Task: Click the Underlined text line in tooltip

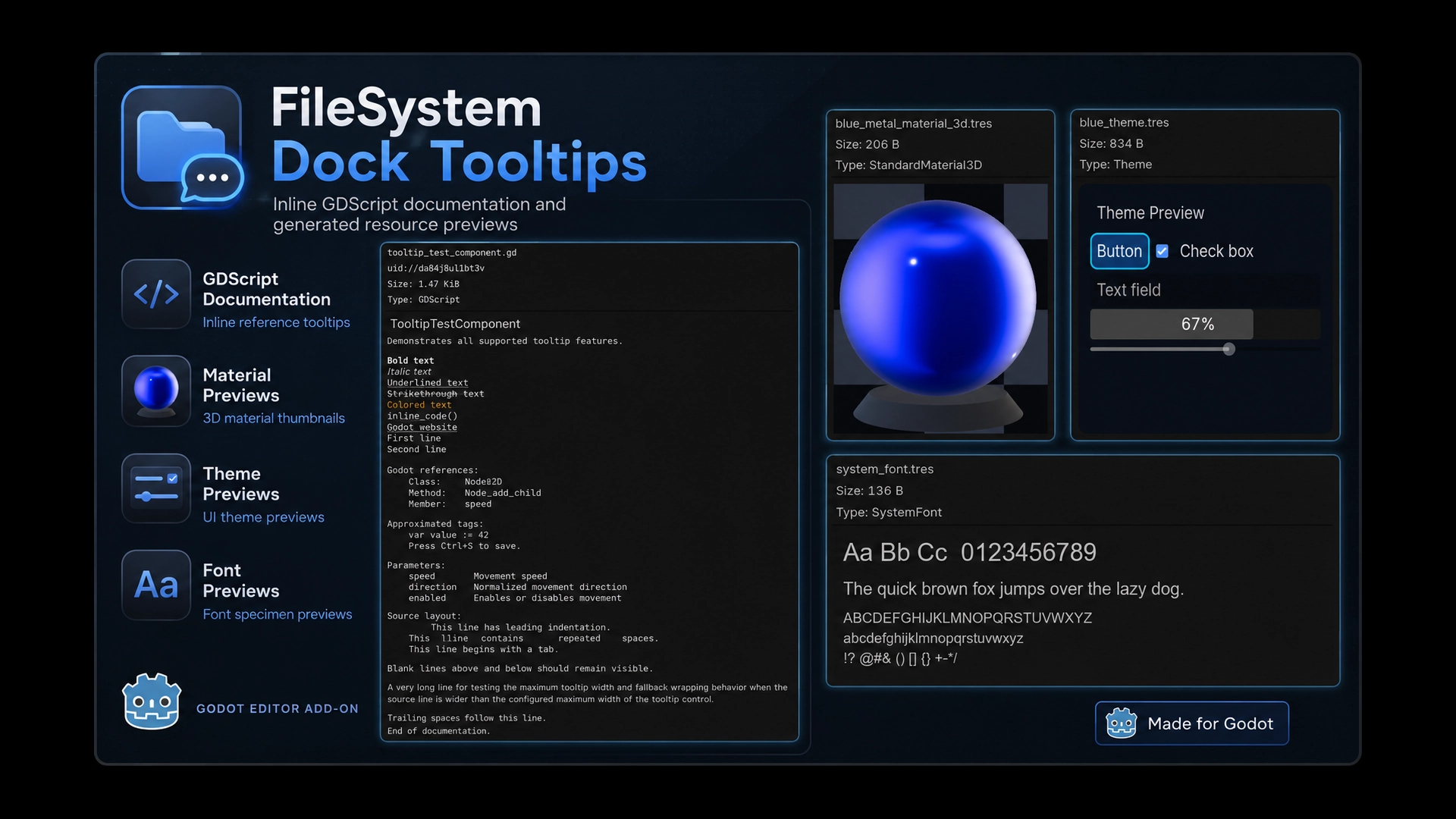Action: [x=427, y=383]
